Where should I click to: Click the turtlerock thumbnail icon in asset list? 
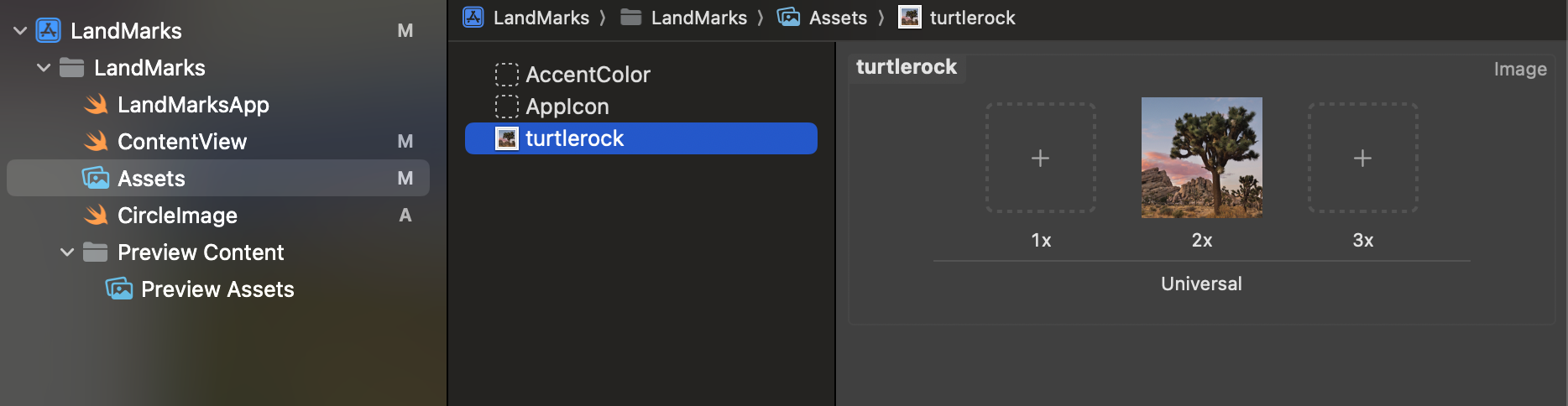[507, 138]
